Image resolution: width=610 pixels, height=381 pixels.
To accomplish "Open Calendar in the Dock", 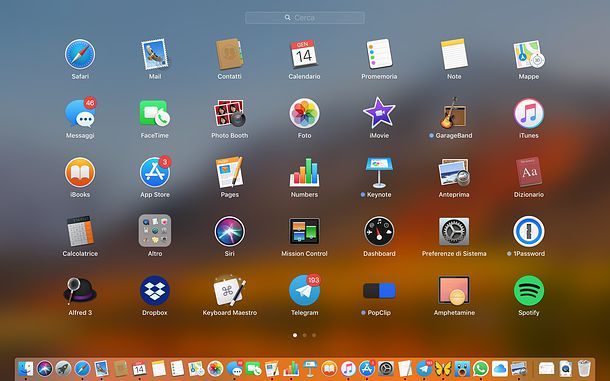I will pos(139,368).
